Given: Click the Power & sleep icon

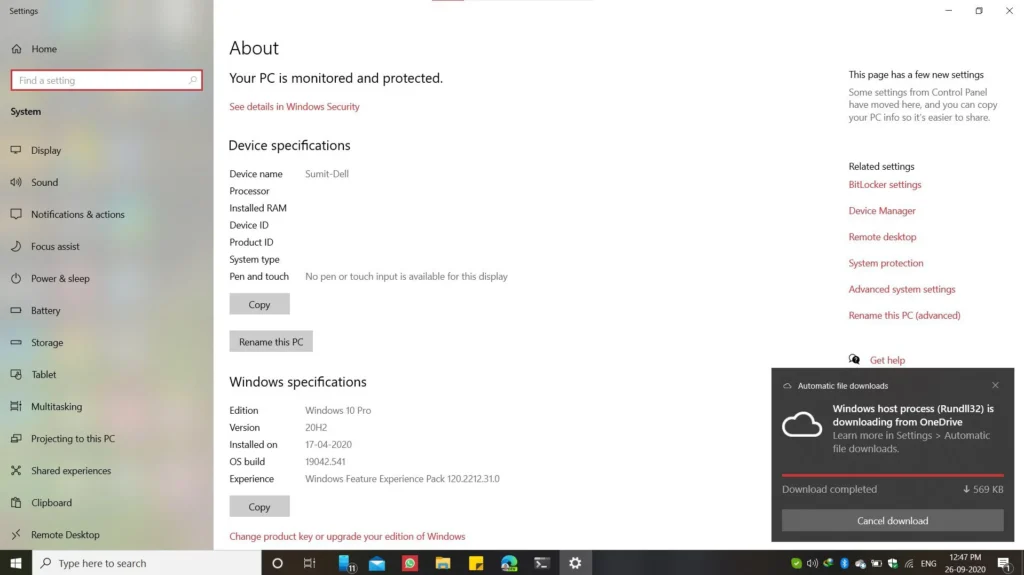Looking at the screenshot, I should click(x=16, y=278).
